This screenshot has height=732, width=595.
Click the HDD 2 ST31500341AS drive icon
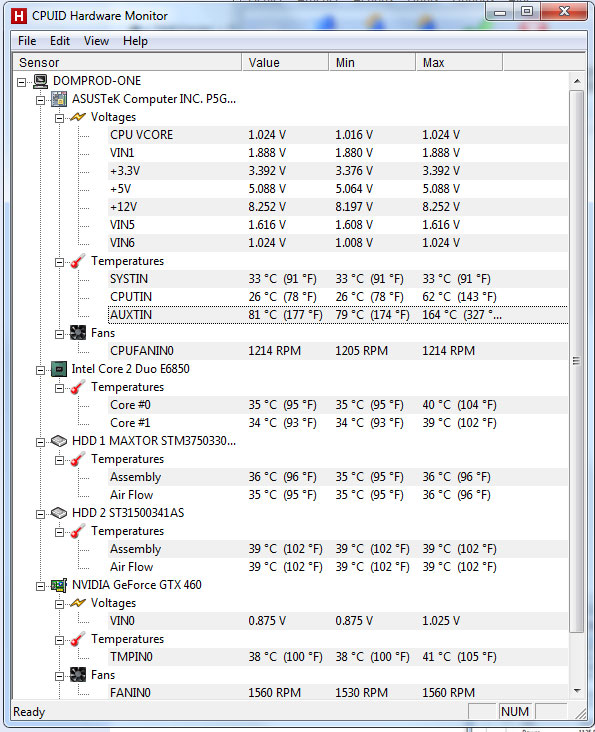click(x=59, y=513)
